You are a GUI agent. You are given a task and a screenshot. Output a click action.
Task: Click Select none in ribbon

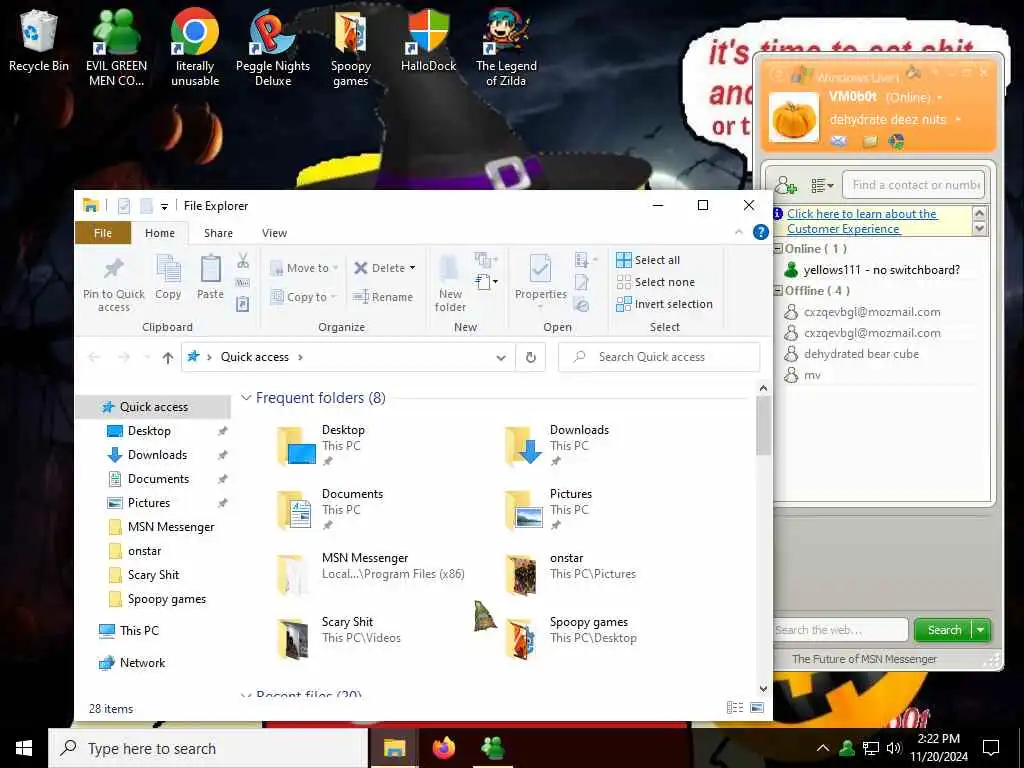click(656, 282)
